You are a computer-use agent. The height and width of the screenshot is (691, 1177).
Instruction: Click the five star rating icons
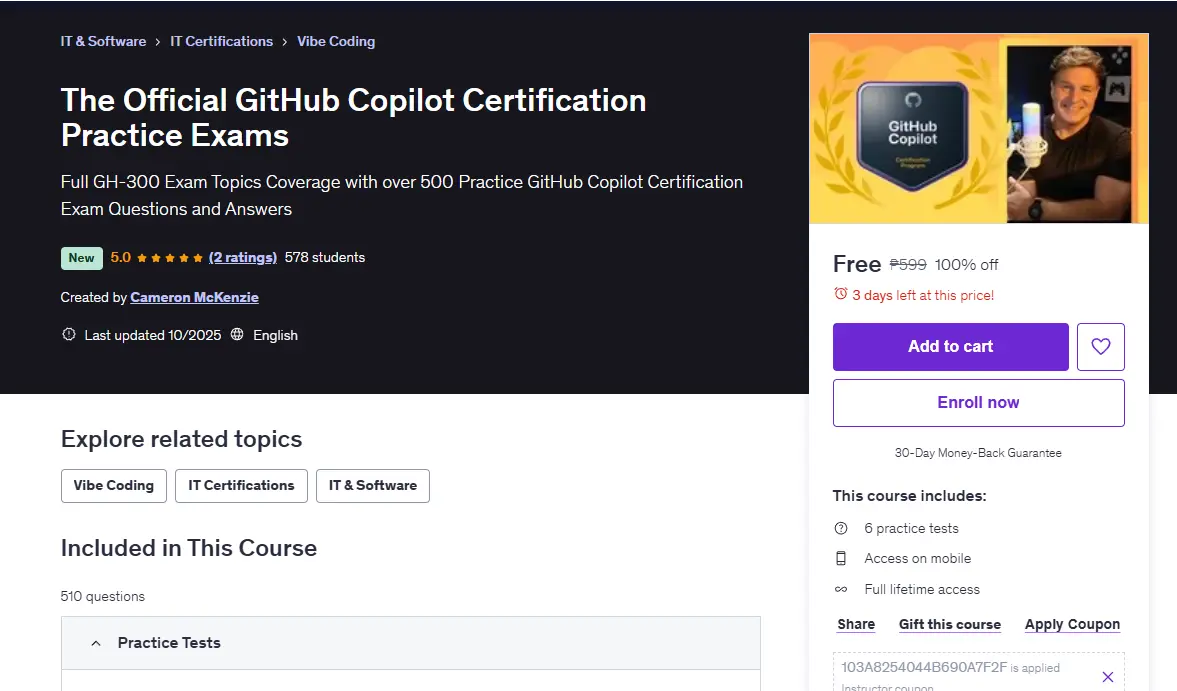pyautogui.click(x=170, y=258)
